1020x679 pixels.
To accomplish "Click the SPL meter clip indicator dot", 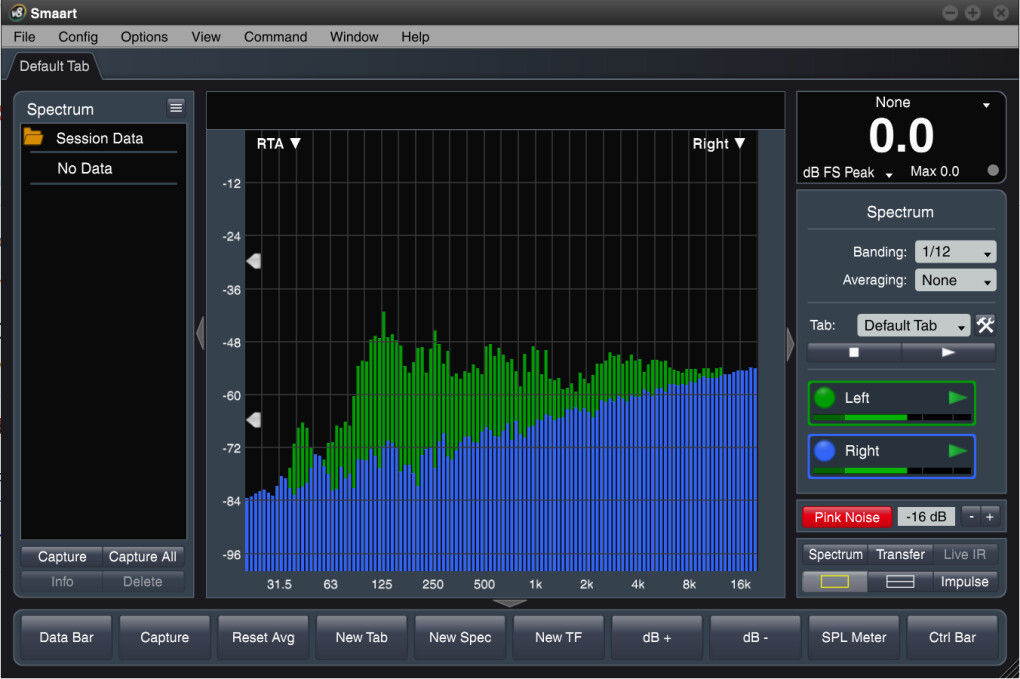I will coord(993,170).
